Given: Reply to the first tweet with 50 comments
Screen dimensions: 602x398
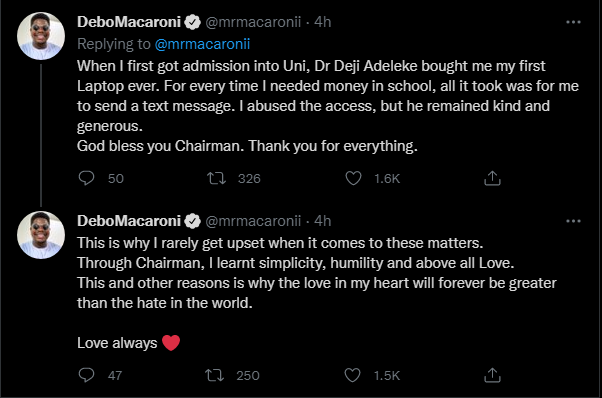Looking at the screenshot, I should click(86, 178).
